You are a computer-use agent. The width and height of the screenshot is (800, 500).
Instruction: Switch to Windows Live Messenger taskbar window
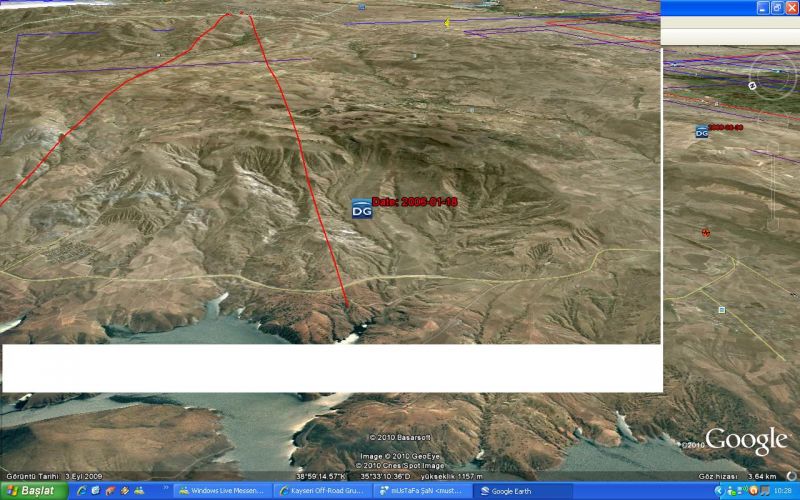point(221,491)
